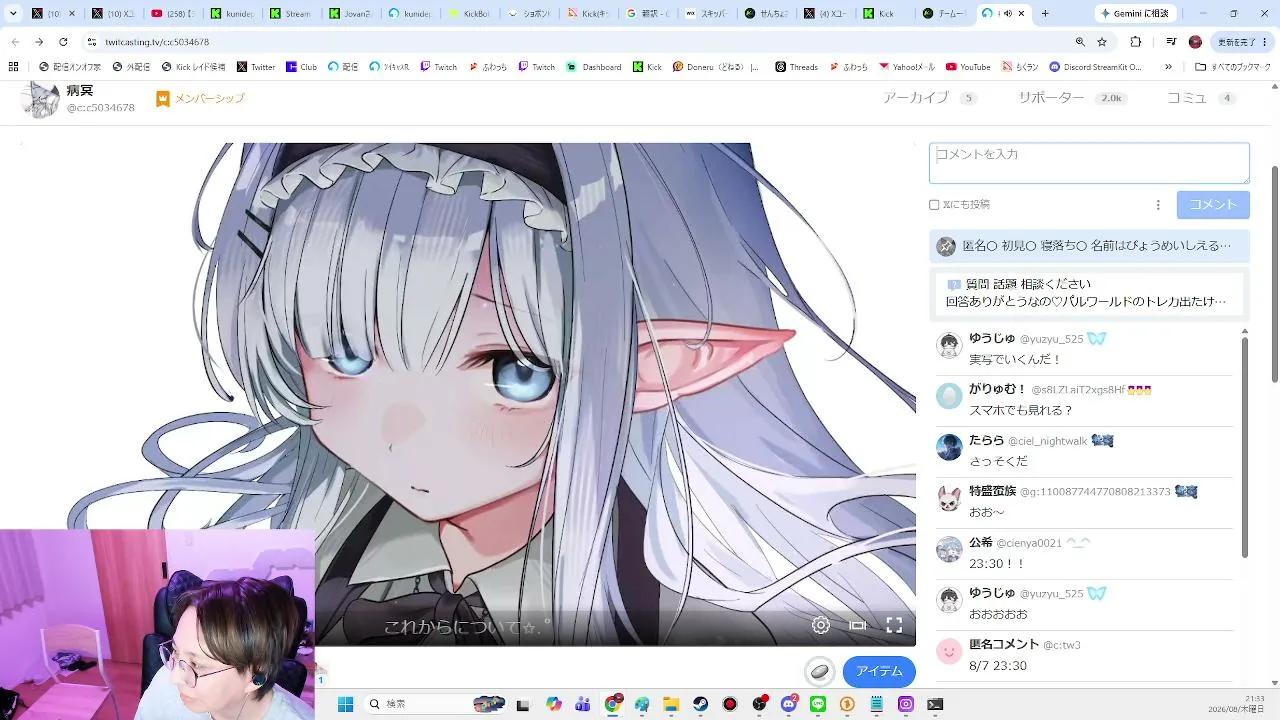Click the Windows taskbar 検索 search box

(x=435, y=704)
